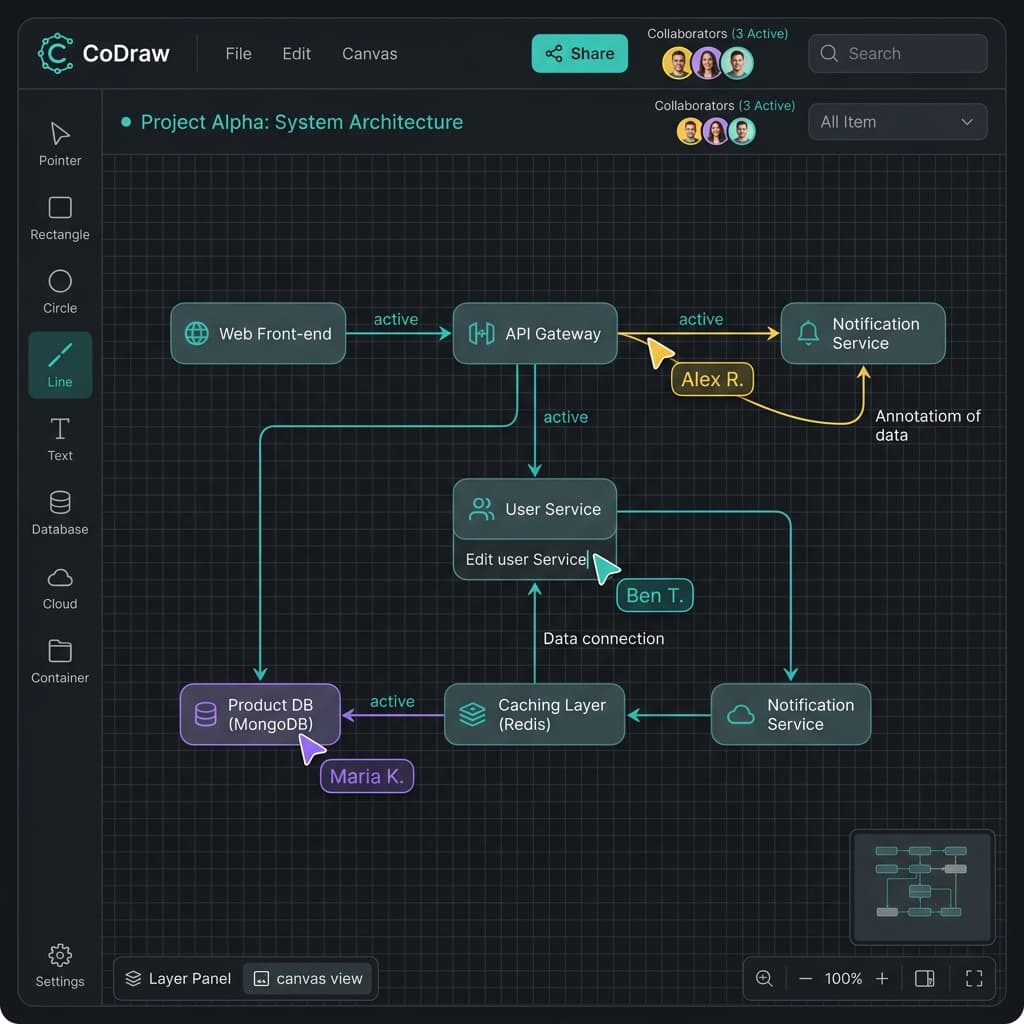Click the database icon on Product DB
This screenshot has width=1024, height=1024.
(x=206, y=714)
